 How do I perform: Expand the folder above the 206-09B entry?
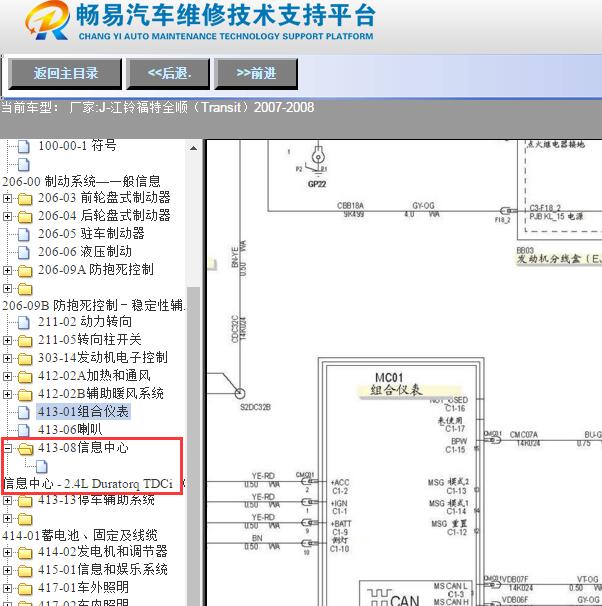[7, 288]
